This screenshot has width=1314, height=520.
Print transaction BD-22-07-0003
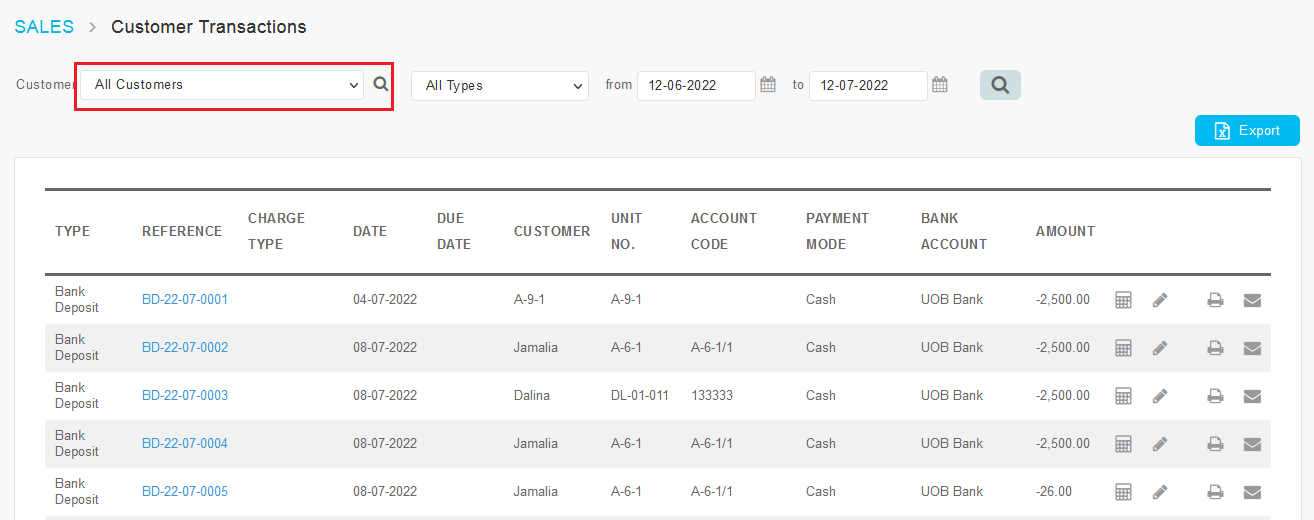1215,396
